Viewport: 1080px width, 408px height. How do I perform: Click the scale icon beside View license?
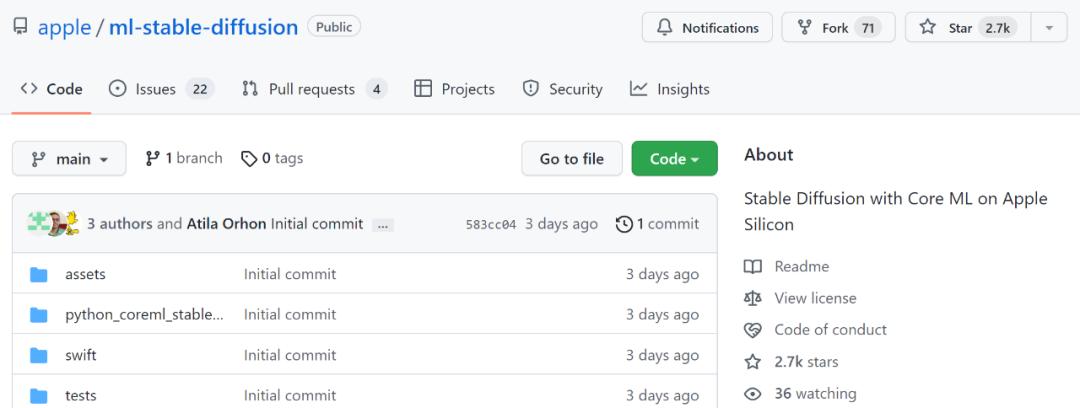(x=753, y=298)
